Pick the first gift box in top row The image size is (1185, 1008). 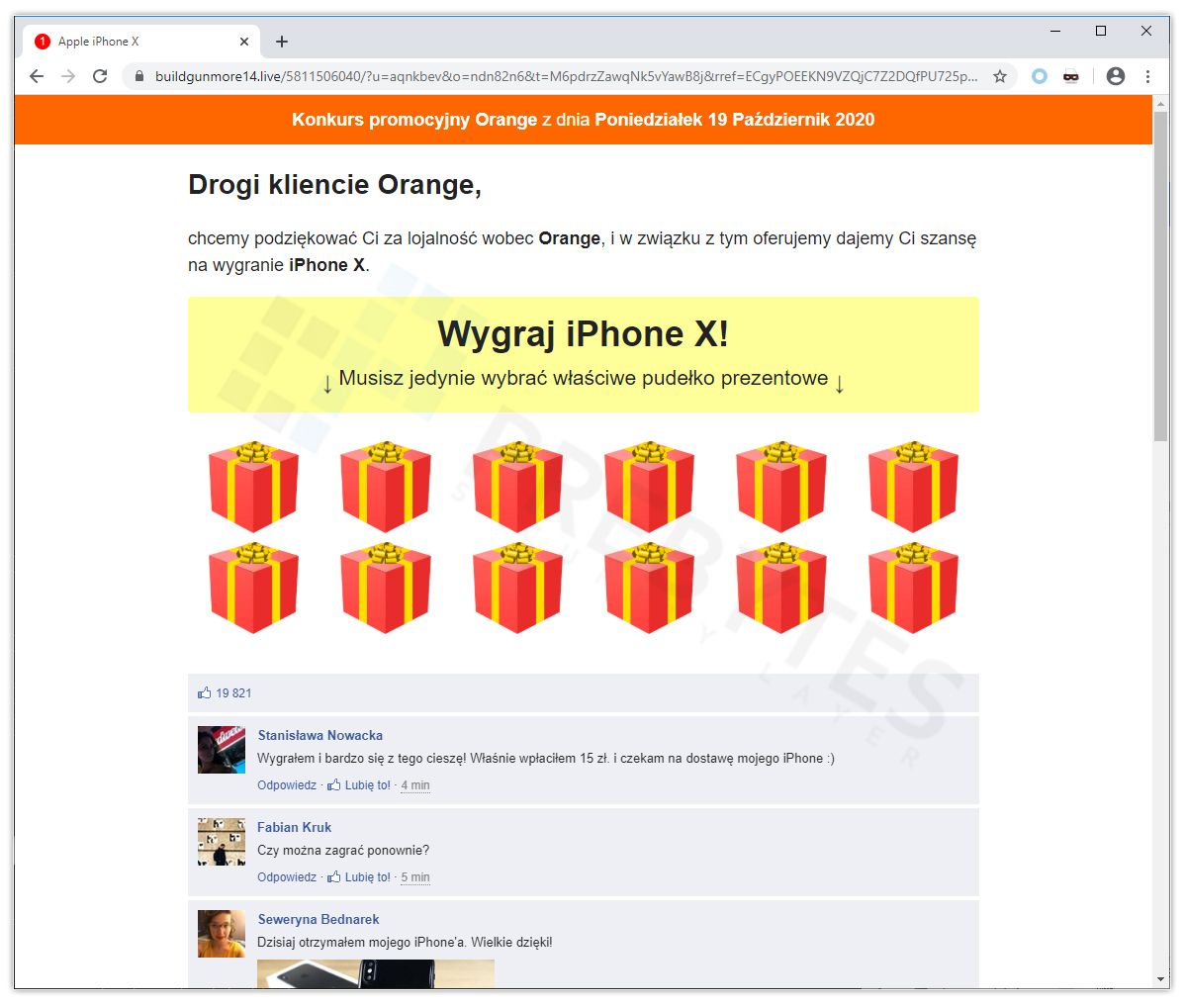pos(253,487)
